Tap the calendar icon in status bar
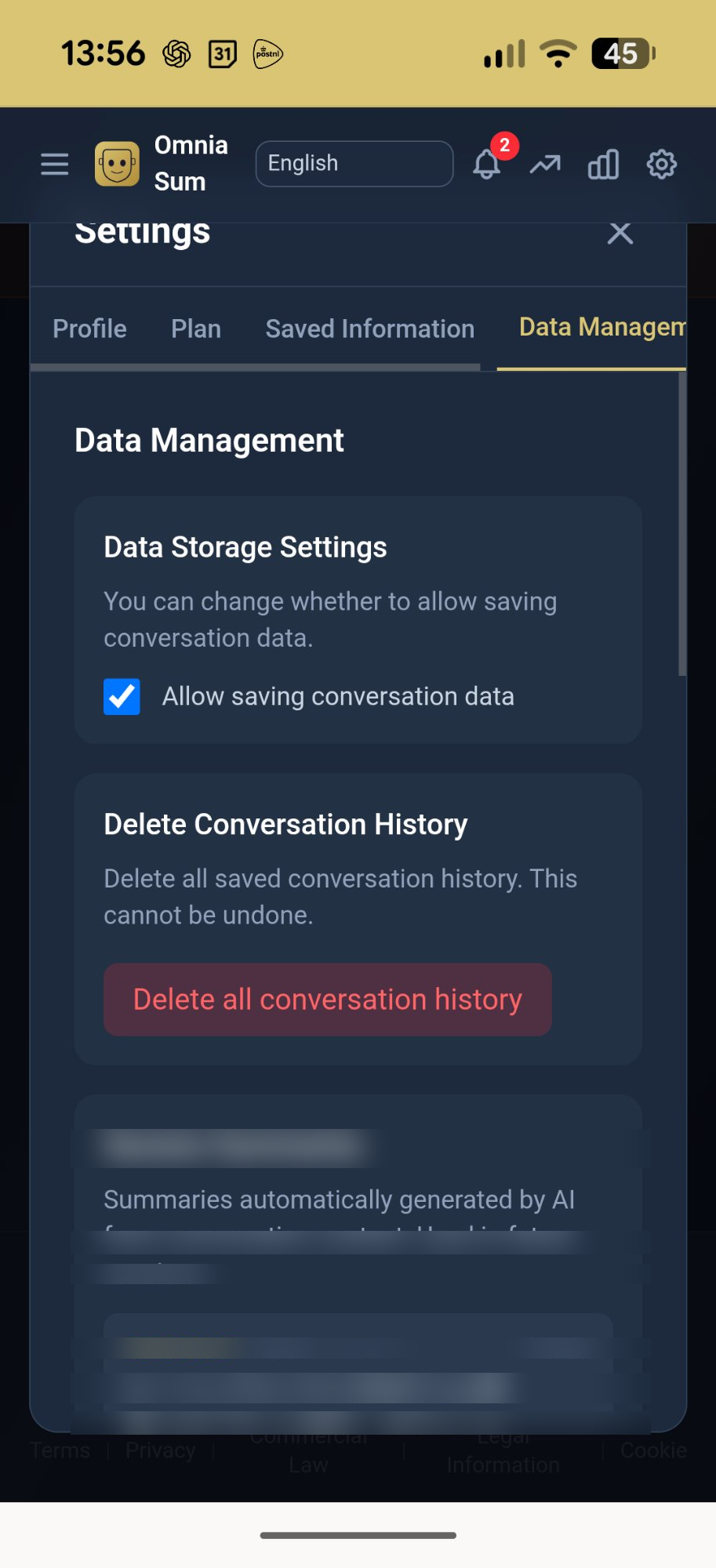 pos(222,54)
